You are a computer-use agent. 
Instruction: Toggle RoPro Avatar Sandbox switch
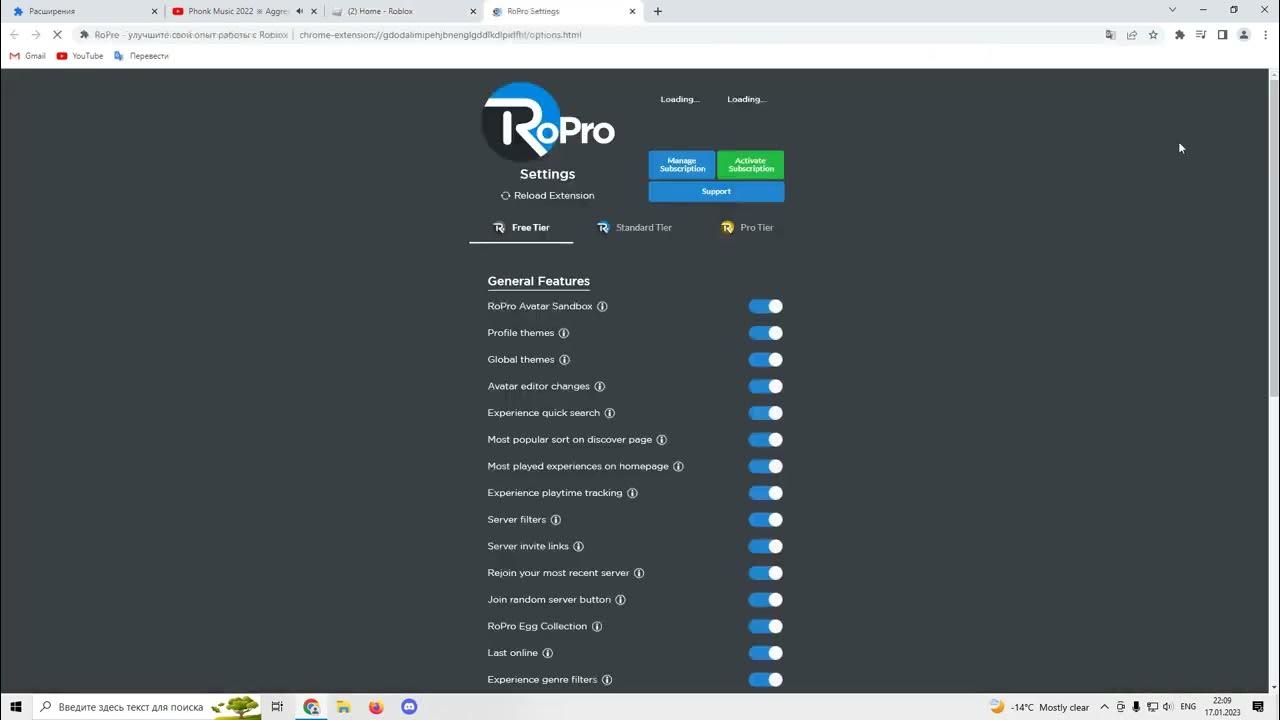(766, 307)
